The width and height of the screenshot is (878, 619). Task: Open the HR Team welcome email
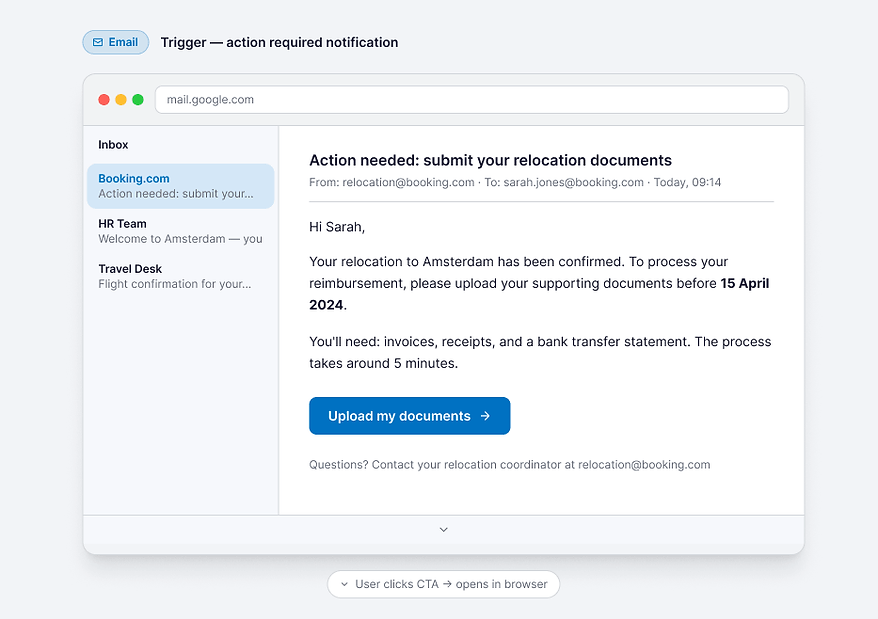coord(180,231)
